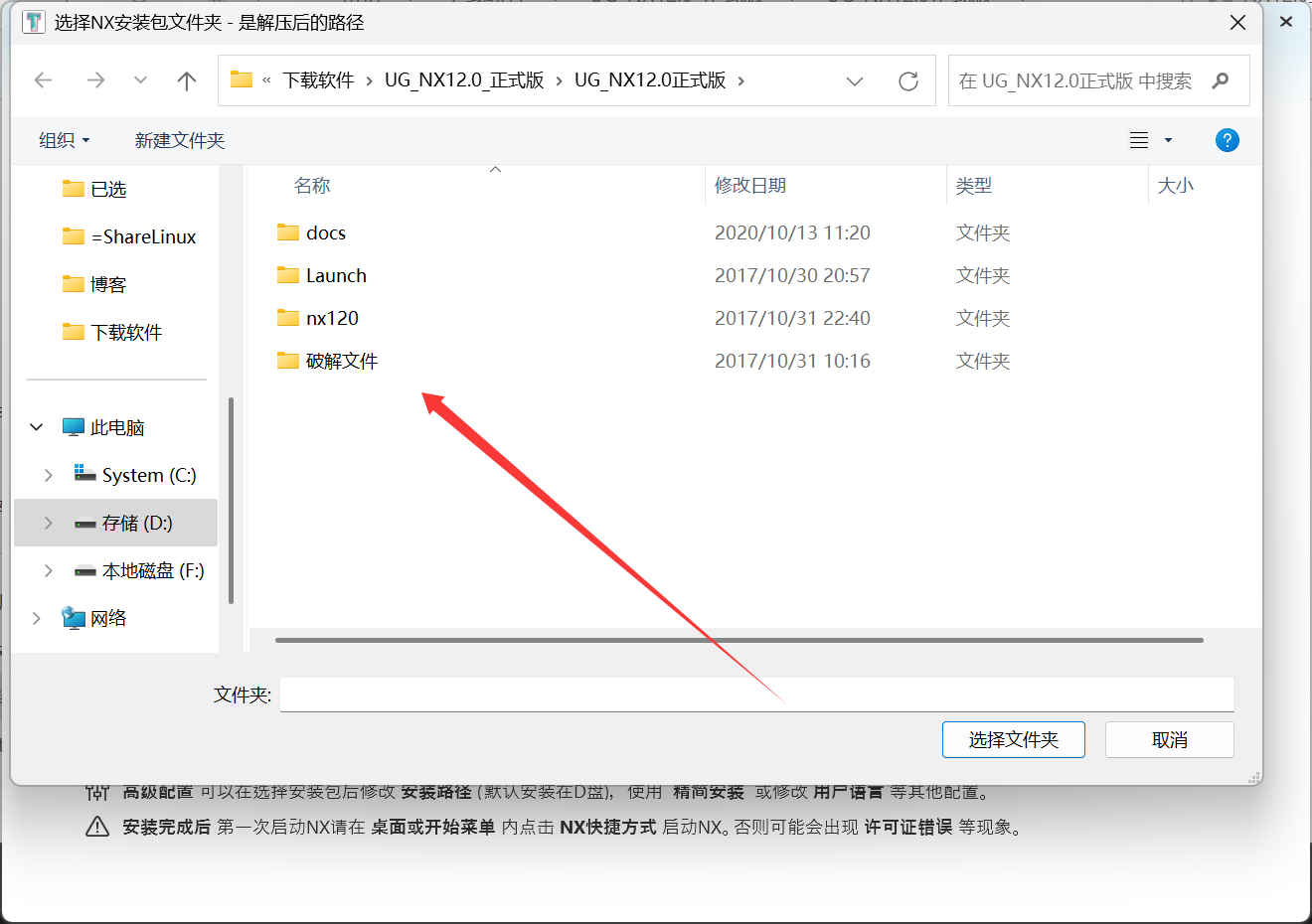Viewport: 1312px width, 924px height.
Task: Expand the 网络 tree node
Action: (37, 618)
